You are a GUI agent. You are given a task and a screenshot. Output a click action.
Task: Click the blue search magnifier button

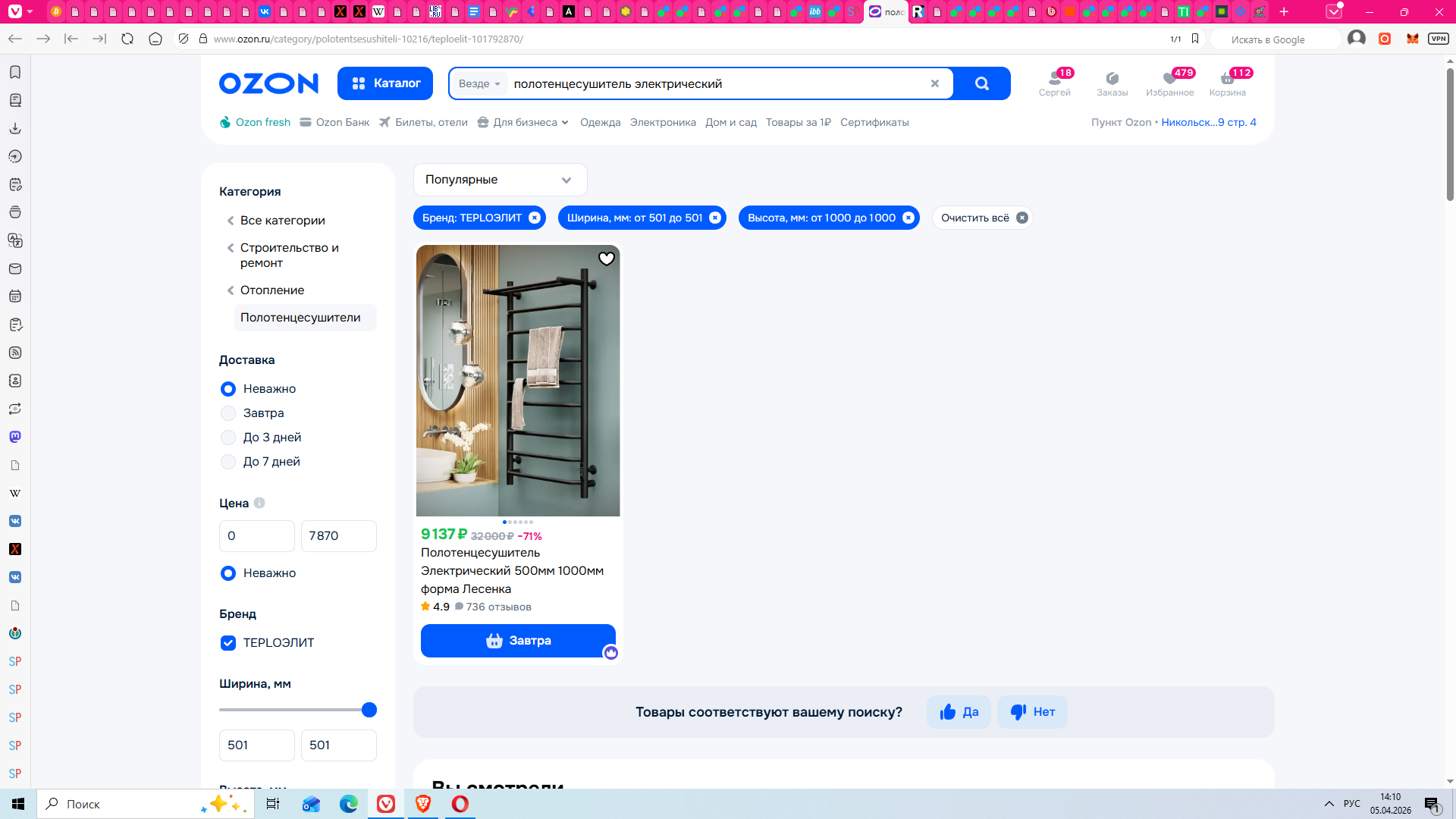[x=981, y=83]
